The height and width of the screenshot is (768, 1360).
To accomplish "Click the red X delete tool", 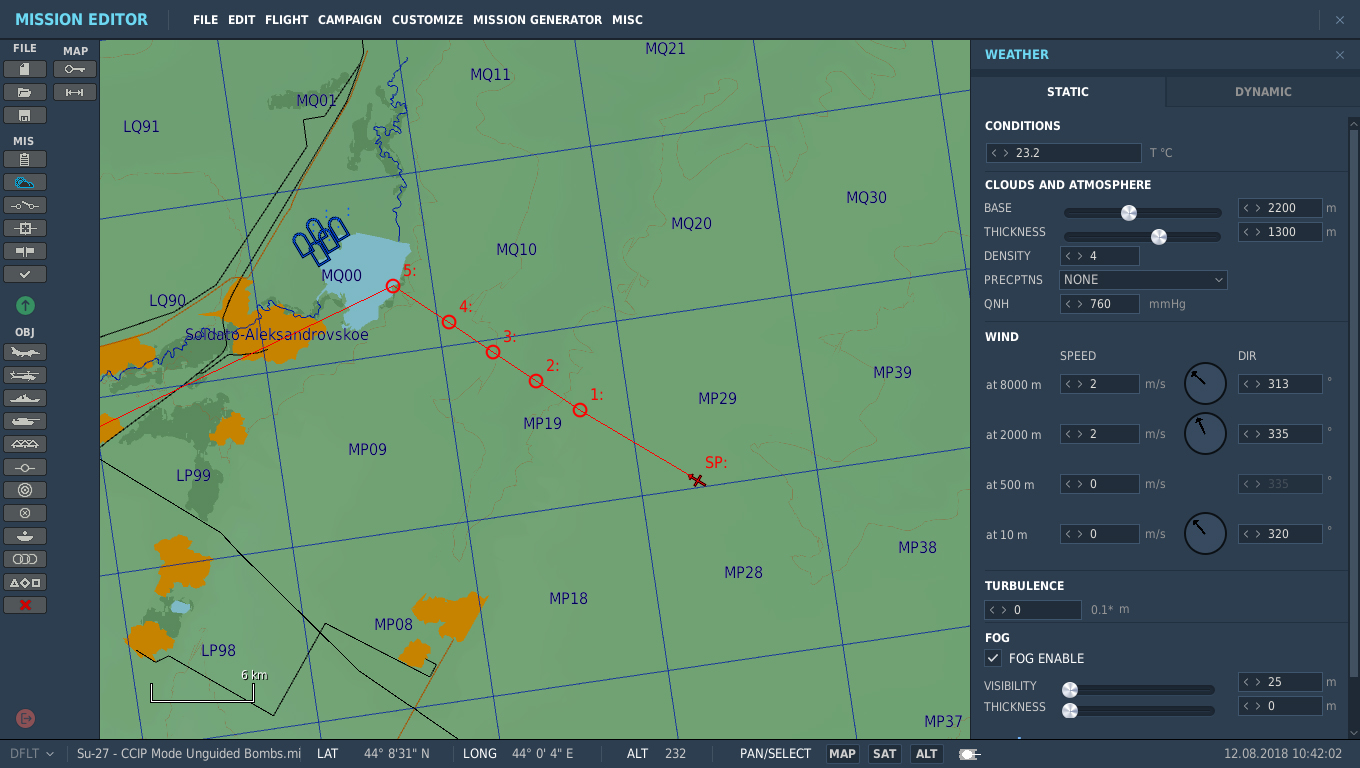I will [25, 605].
